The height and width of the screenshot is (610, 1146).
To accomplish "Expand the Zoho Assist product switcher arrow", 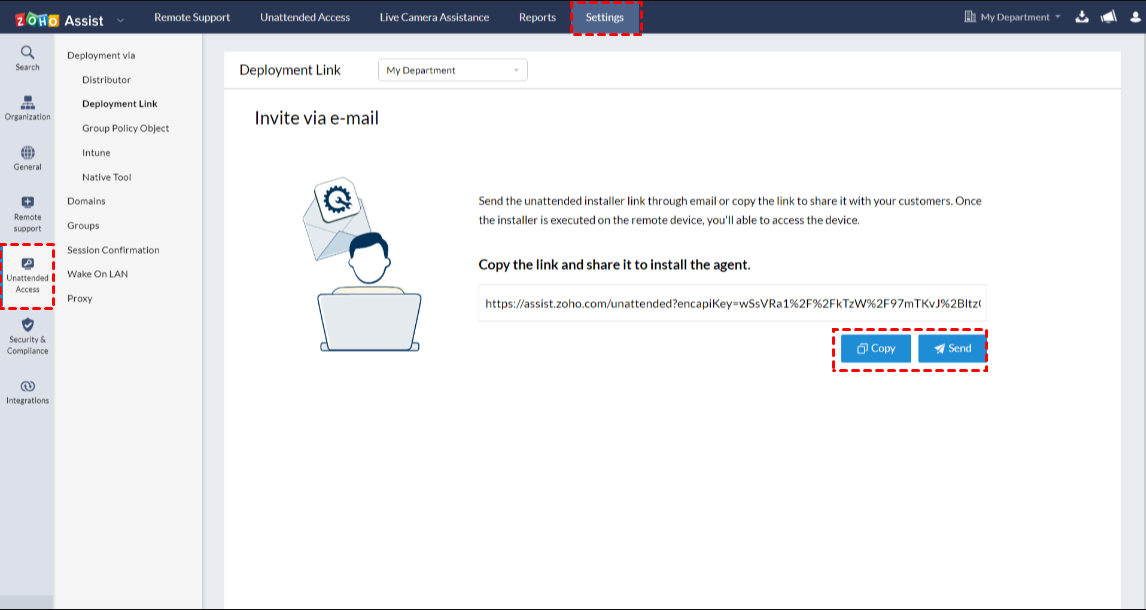I will point(121,20).
